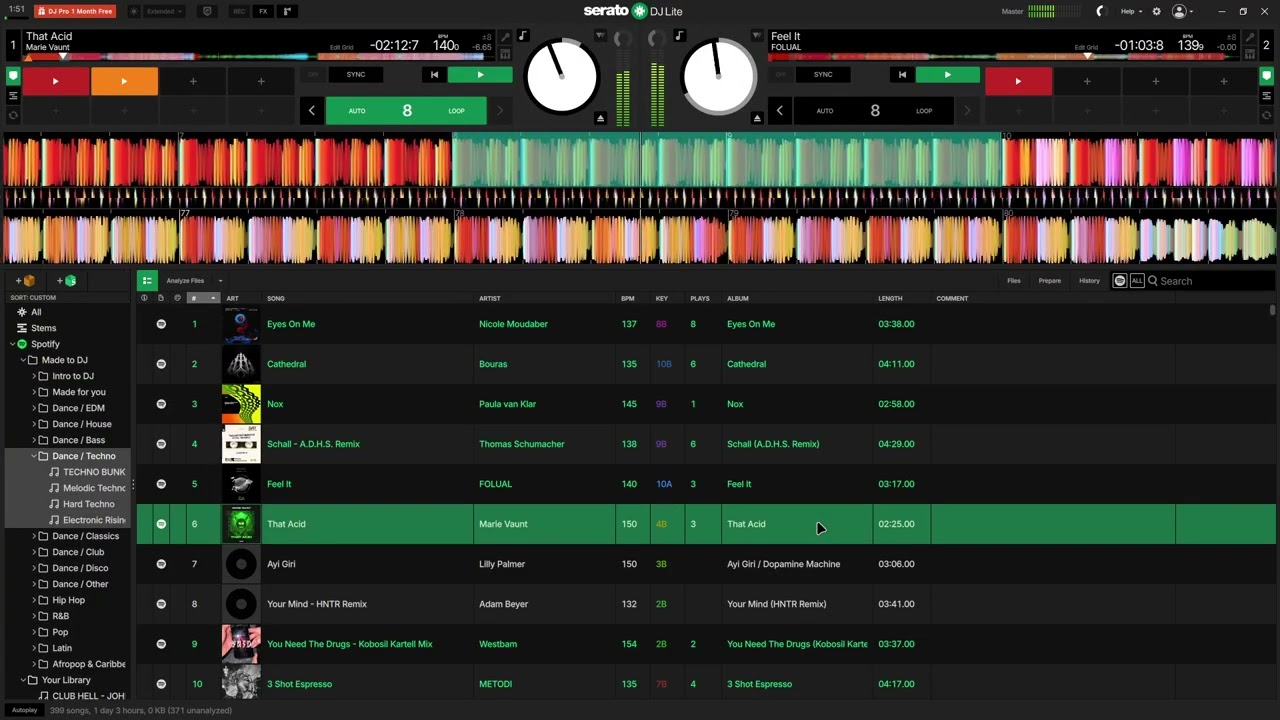Toggle the FX panel
The height and width of the screenshot is (720, 1280).
pyautogui.click(x=263, y=11)
